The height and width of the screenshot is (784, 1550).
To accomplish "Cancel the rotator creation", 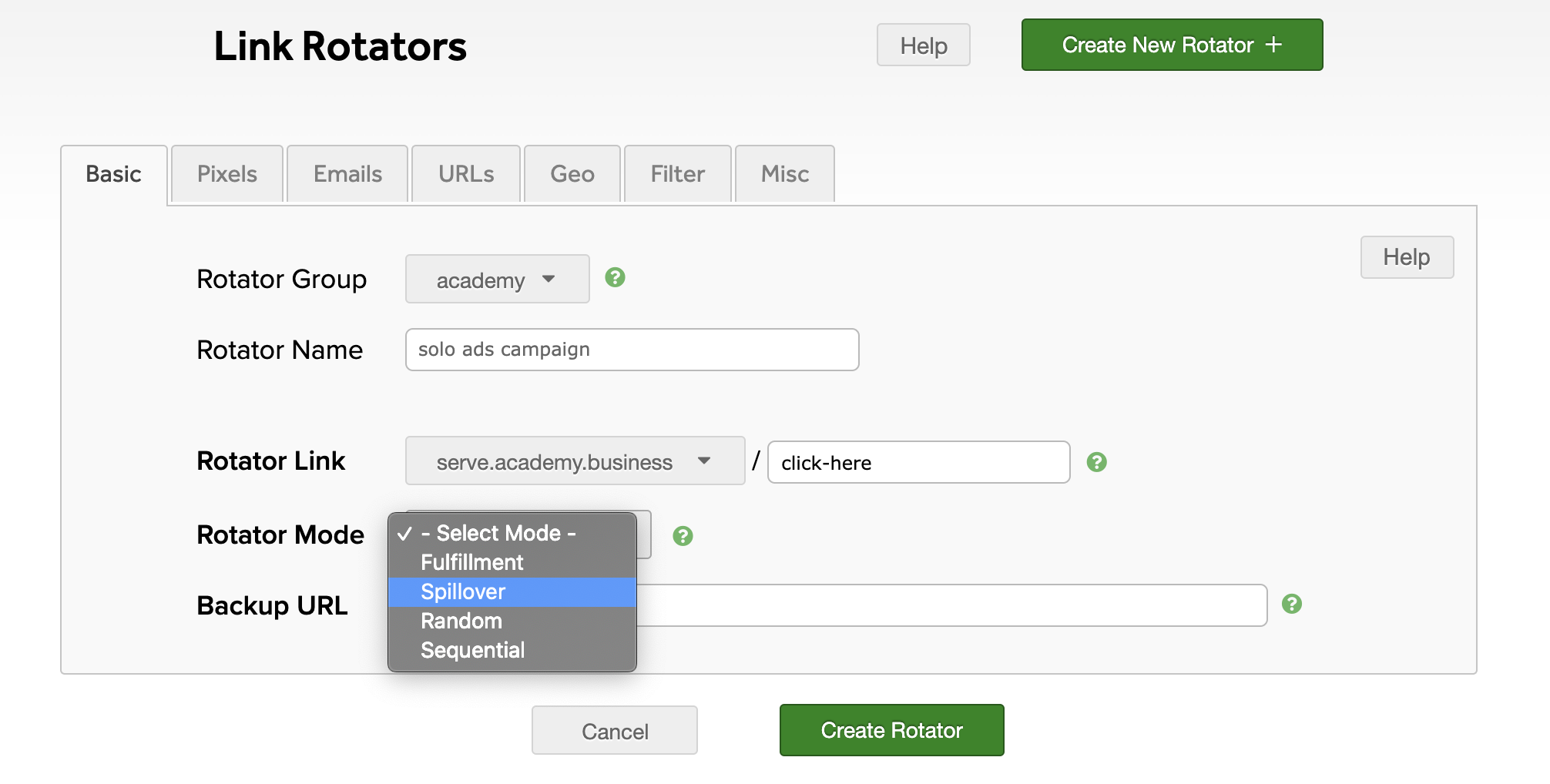I will tap(614, 730).
